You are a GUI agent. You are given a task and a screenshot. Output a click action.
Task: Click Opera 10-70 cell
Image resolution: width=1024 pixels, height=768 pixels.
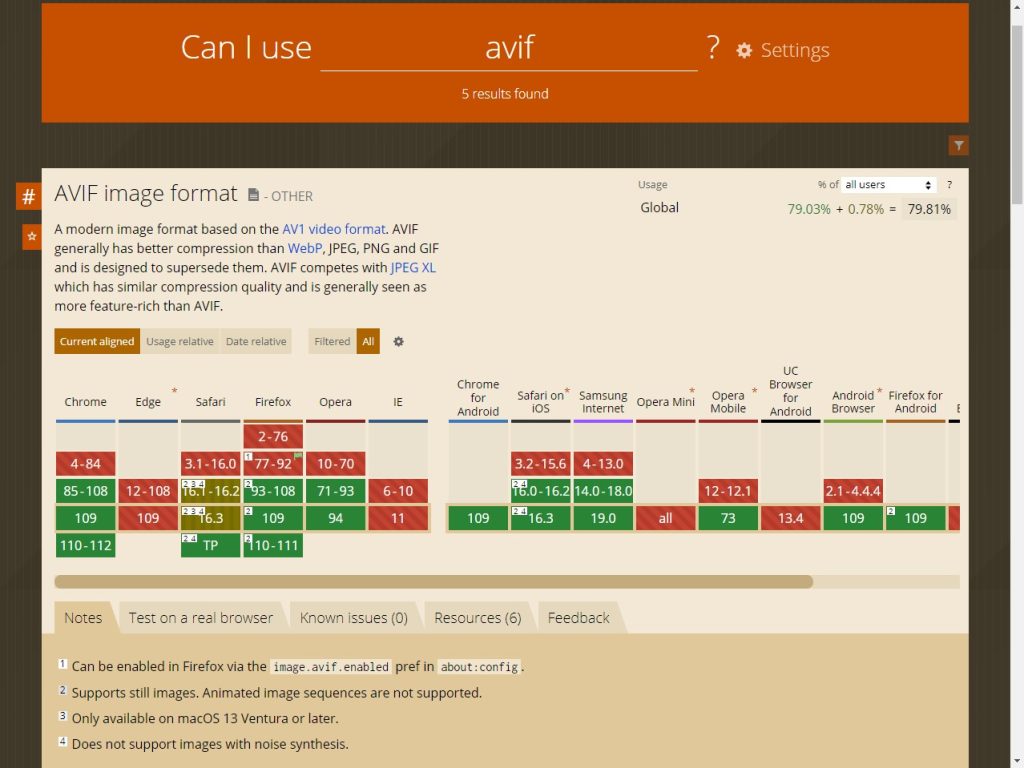click(x=336, y=464)
